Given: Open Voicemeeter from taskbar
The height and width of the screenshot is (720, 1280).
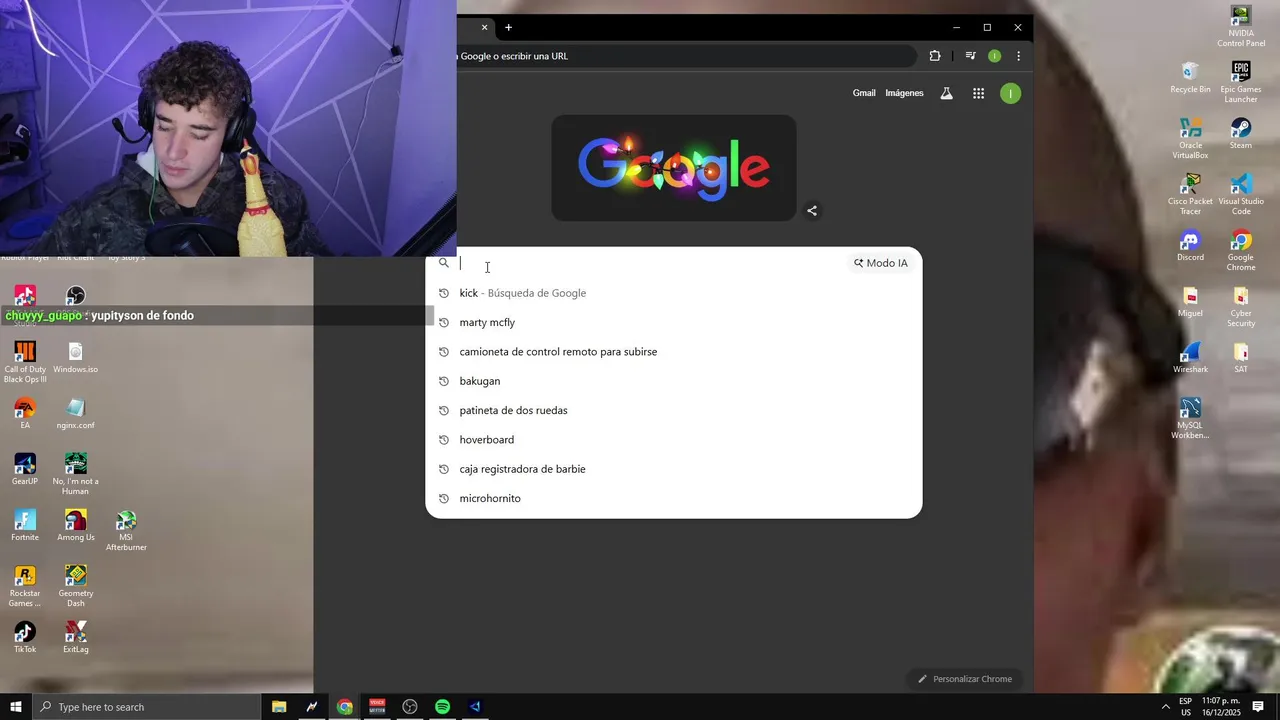Looking at the screenshot, I should (x=377, y=707).
